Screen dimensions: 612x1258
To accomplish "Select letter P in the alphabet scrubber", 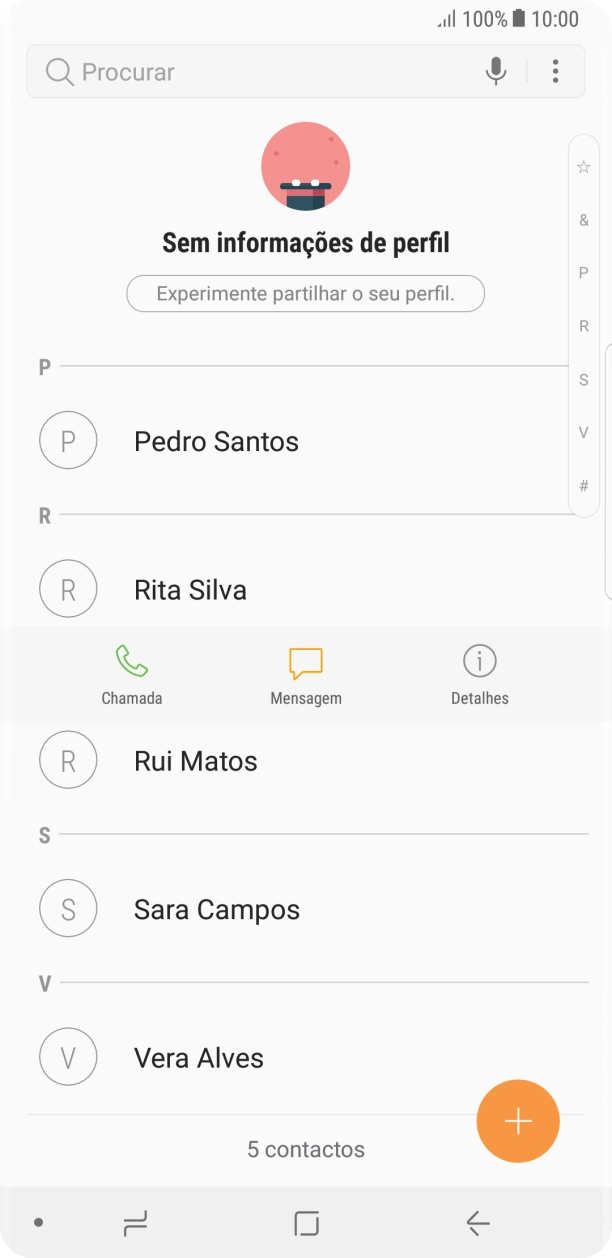I will tap(583, 273).
